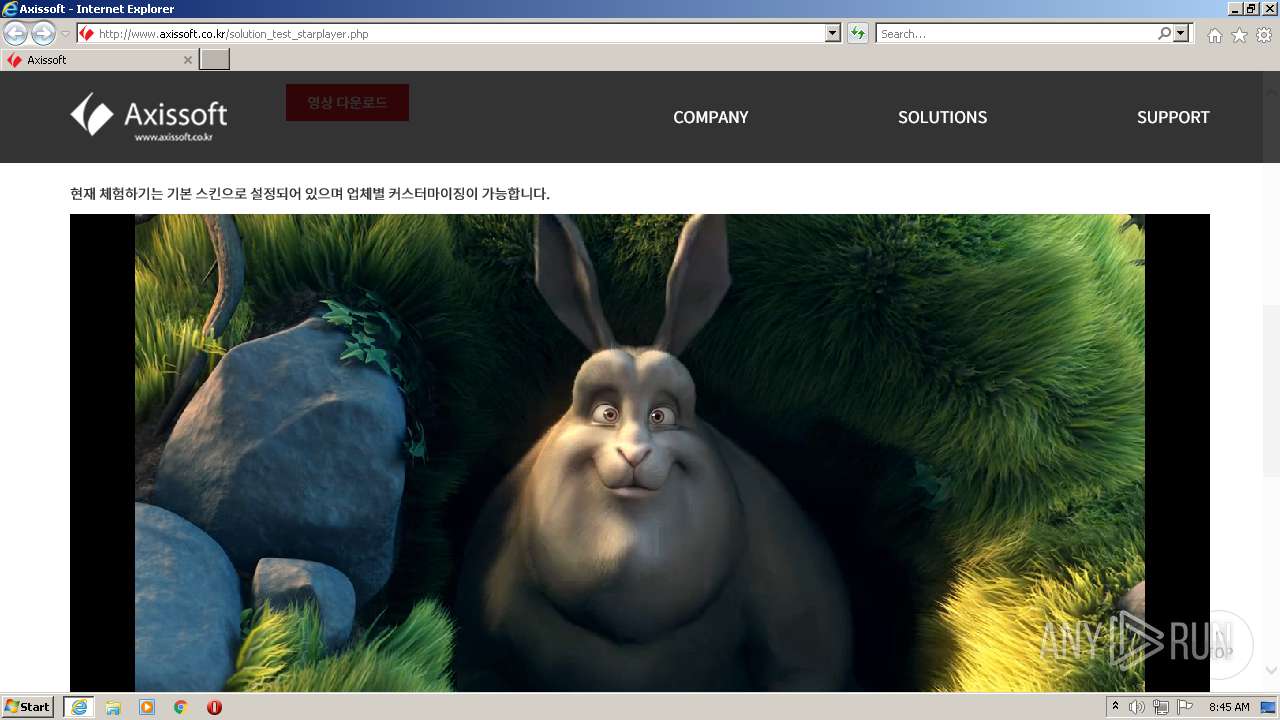The height and width of the screenshot is (720, 1280).
Task: Open the search provider dropdown arrow
Action: coord(1182,34)
